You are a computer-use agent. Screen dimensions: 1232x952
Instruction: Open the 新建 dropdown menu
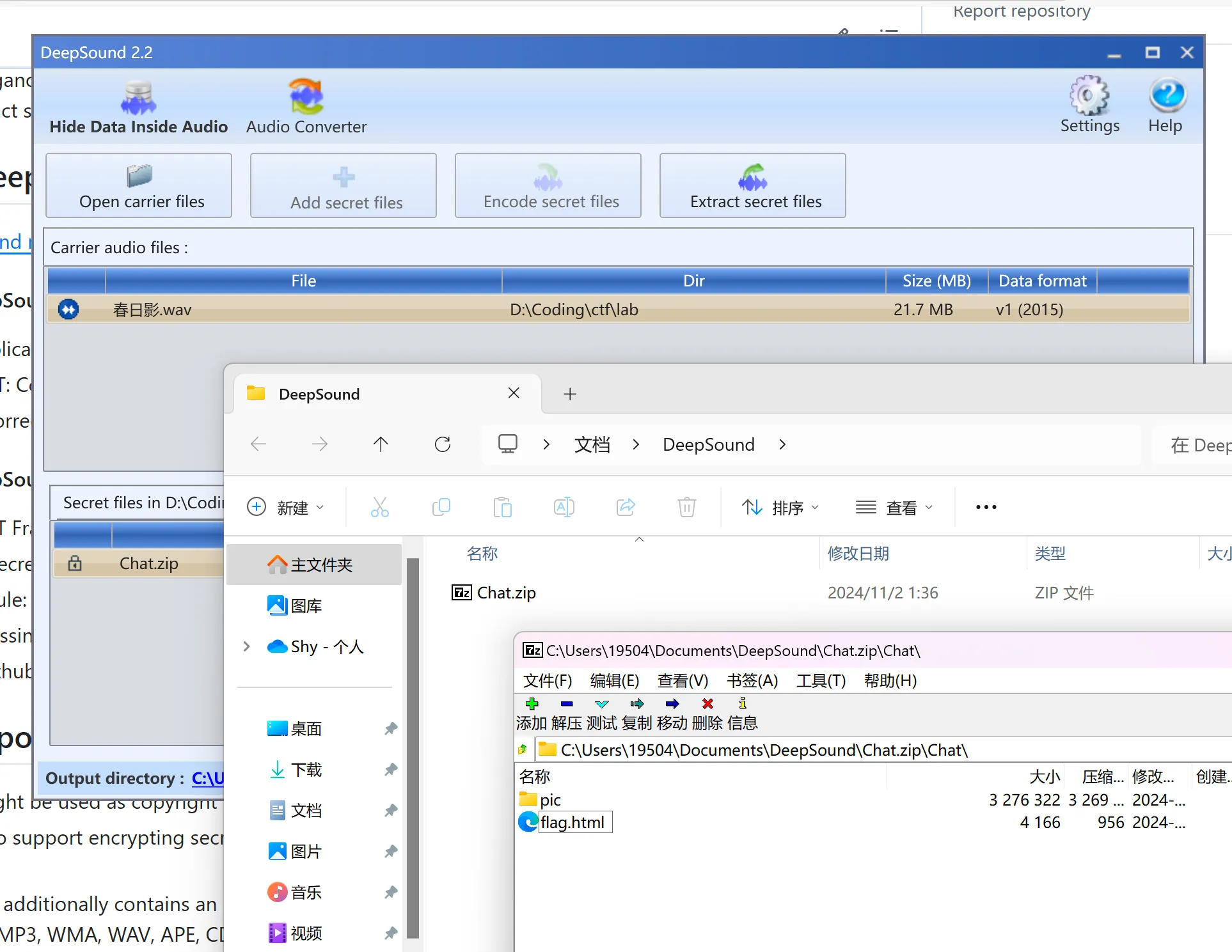tap(287, 507)
